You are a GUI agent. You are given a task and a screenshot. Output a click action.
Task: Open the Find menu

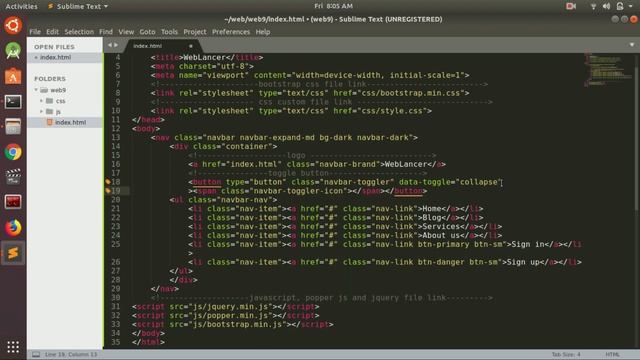(x=106, y=32)
